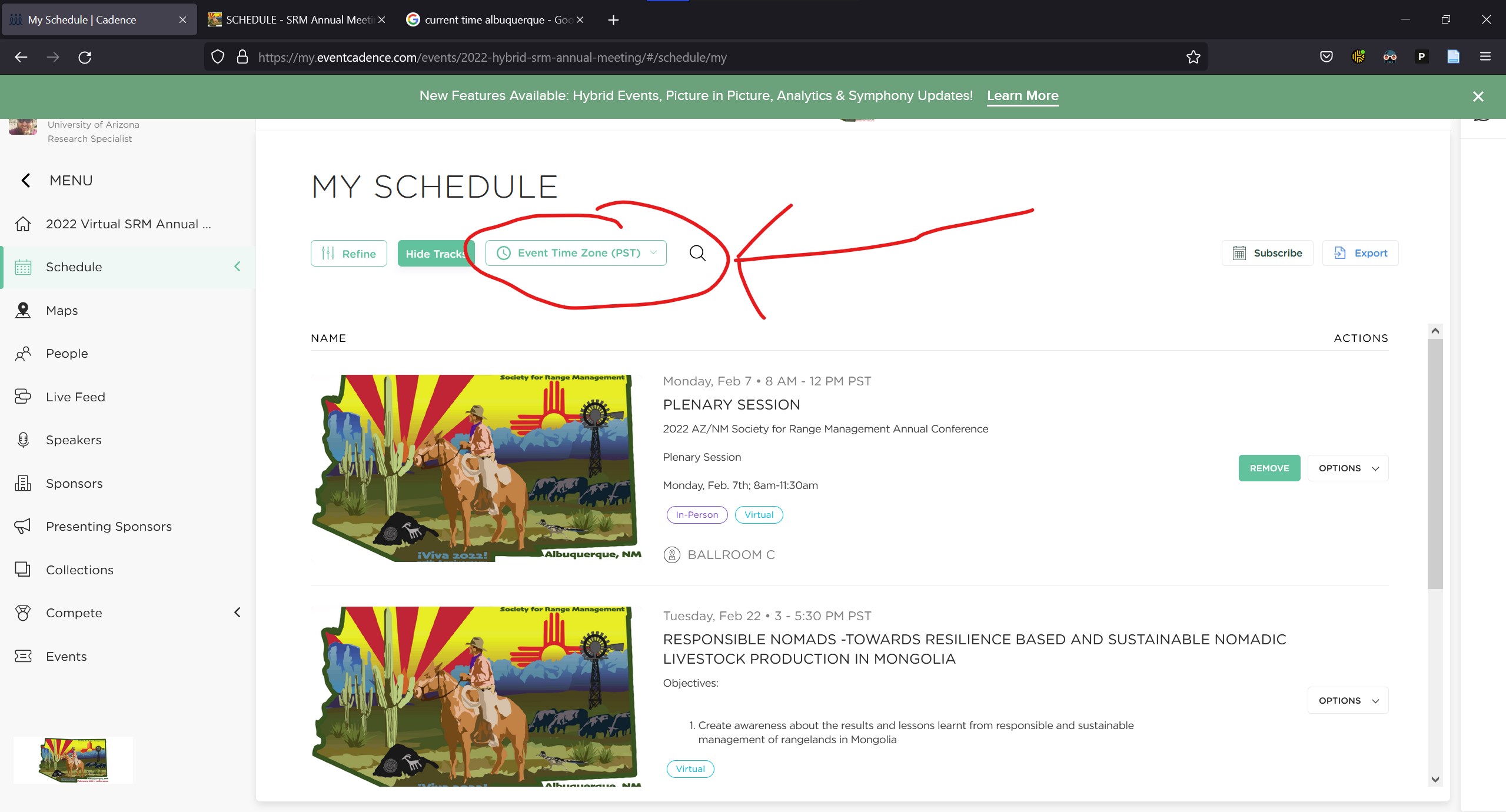The image size is (1506, 812).
Task: Click the Compete medal icon
Action: point(23,613)
